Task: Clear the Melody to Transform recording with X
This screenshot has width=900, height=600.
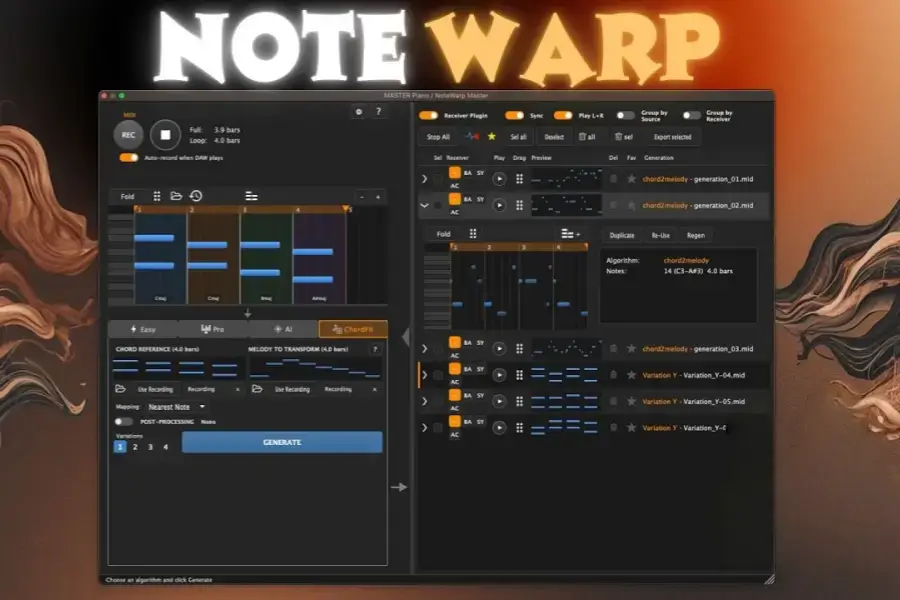Action: coord(375,389)
